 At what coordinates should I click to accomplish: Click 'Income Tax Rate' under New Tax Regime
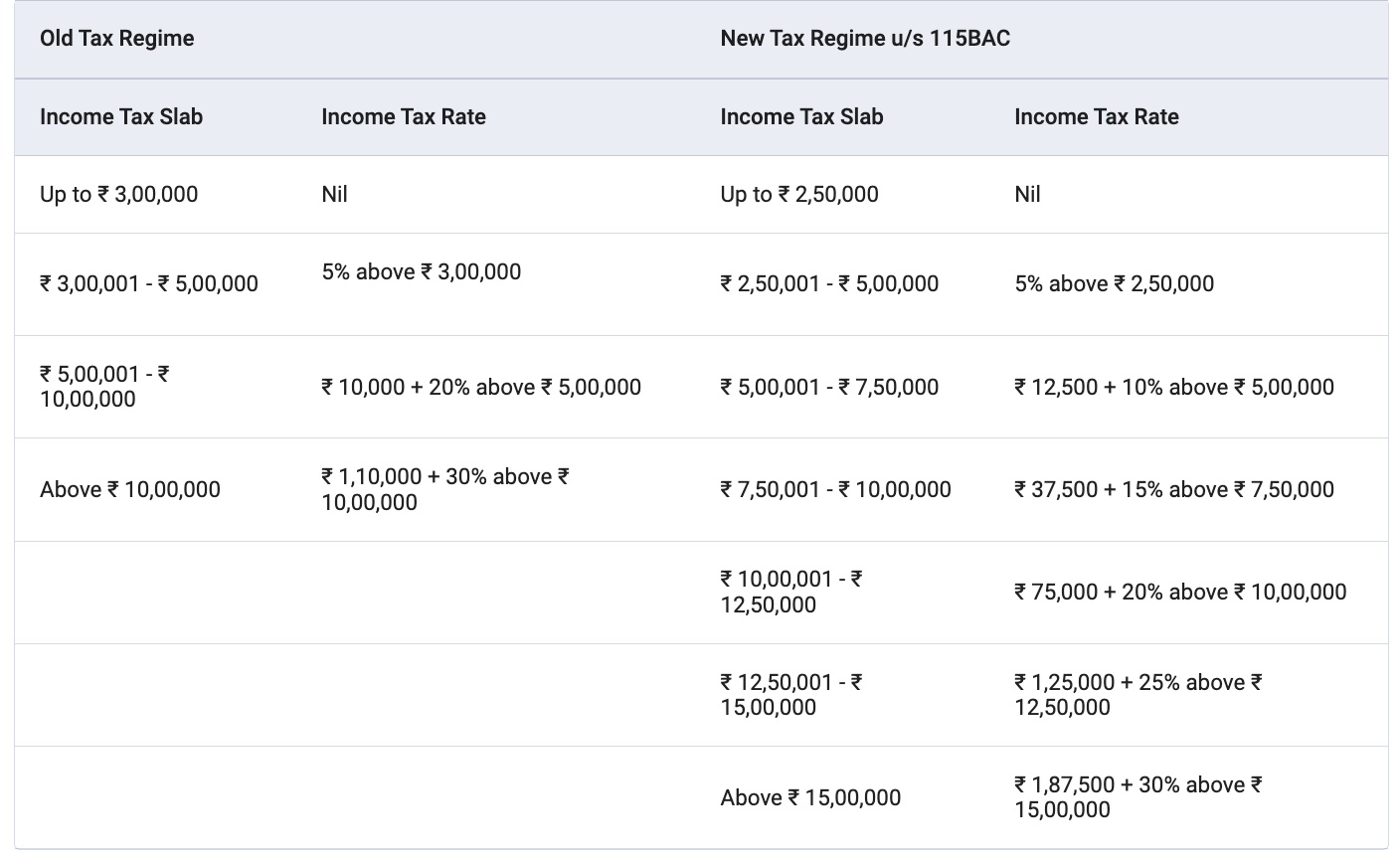click(x=1097, y=116)
